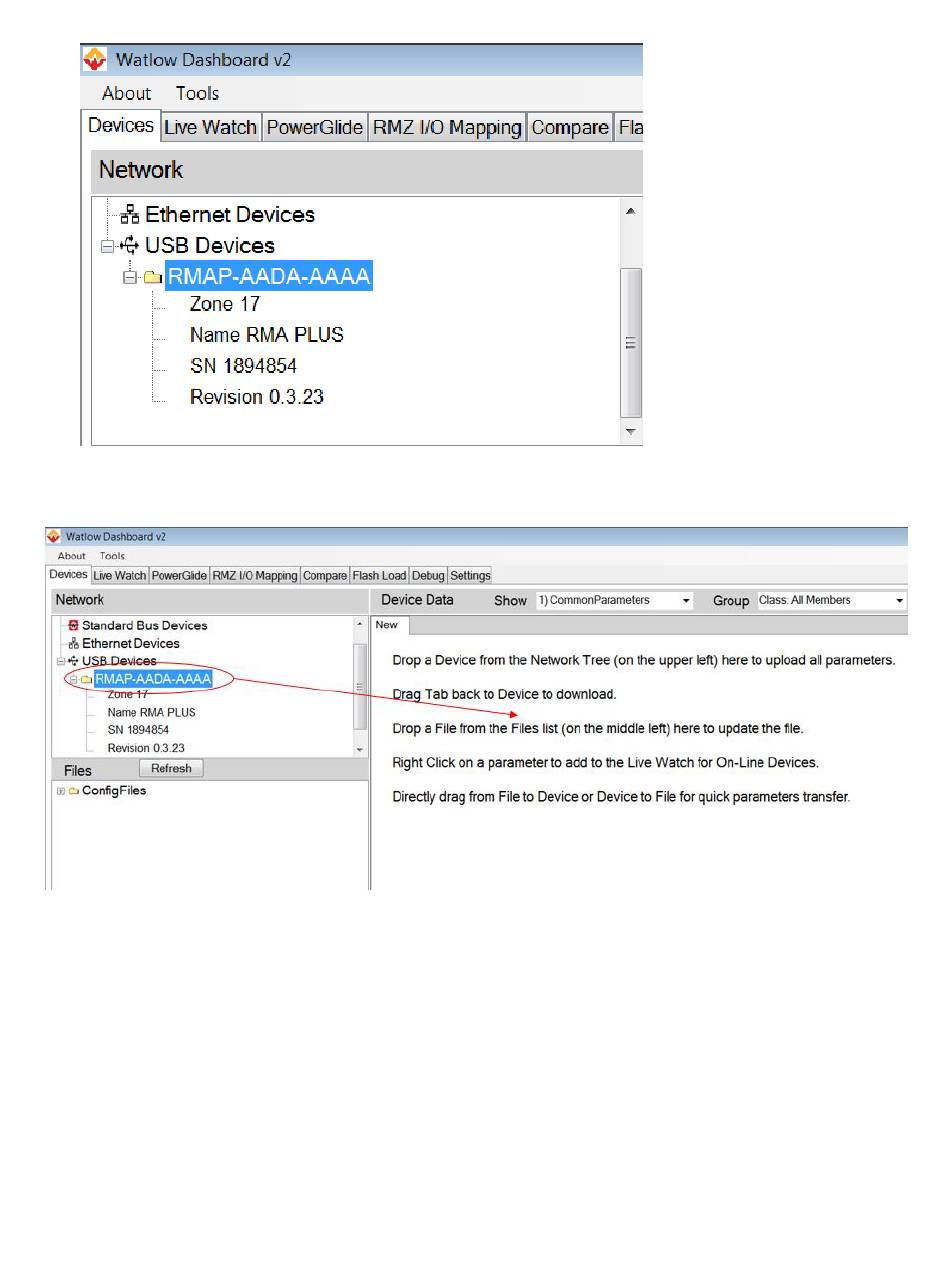Image resolution: width=950 pixels, height=1284 pixels.
Task: Collapse RMAP-AADA-AAAA node in upper screenshot
Action: tap(129, 277)
